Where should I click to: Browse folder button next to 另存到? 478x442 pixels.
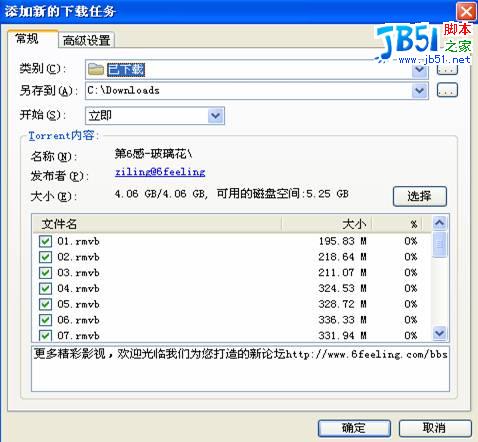(447, 90)
